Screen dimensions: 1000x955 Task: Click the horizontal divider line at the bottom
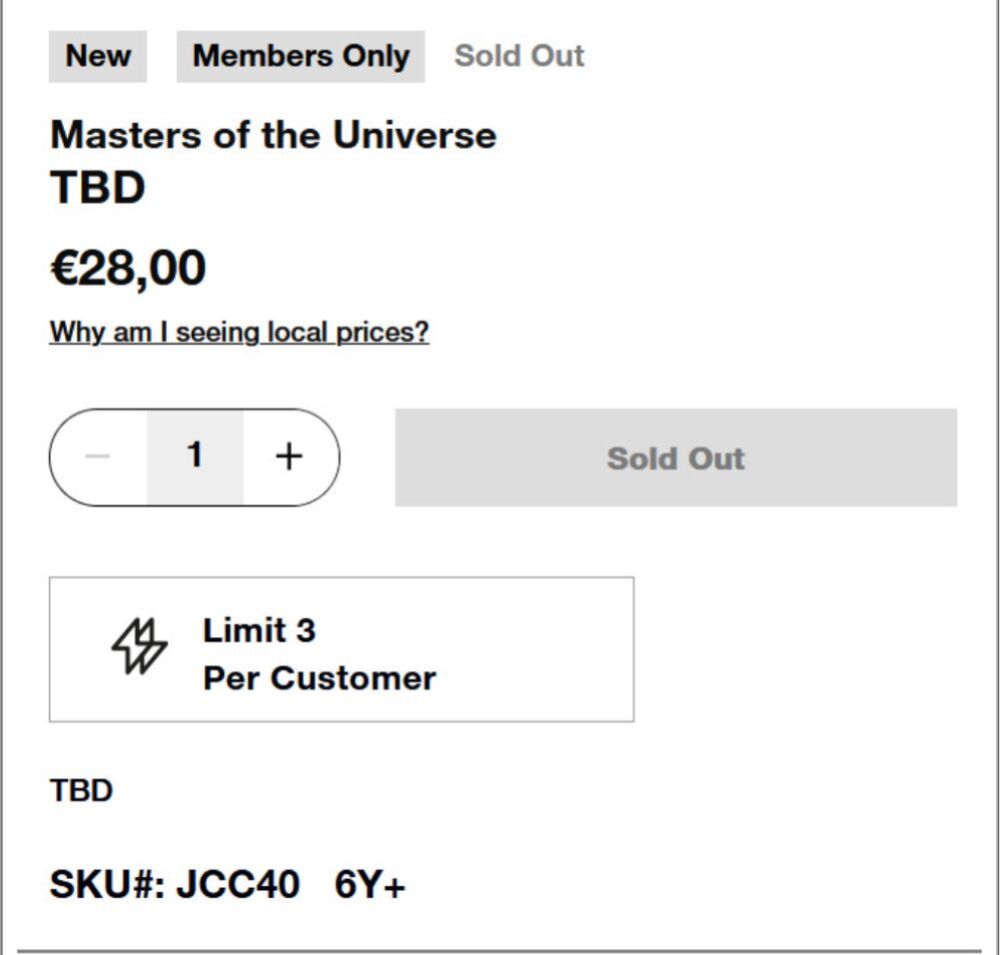pyautogui.click(x=499, y=951)
